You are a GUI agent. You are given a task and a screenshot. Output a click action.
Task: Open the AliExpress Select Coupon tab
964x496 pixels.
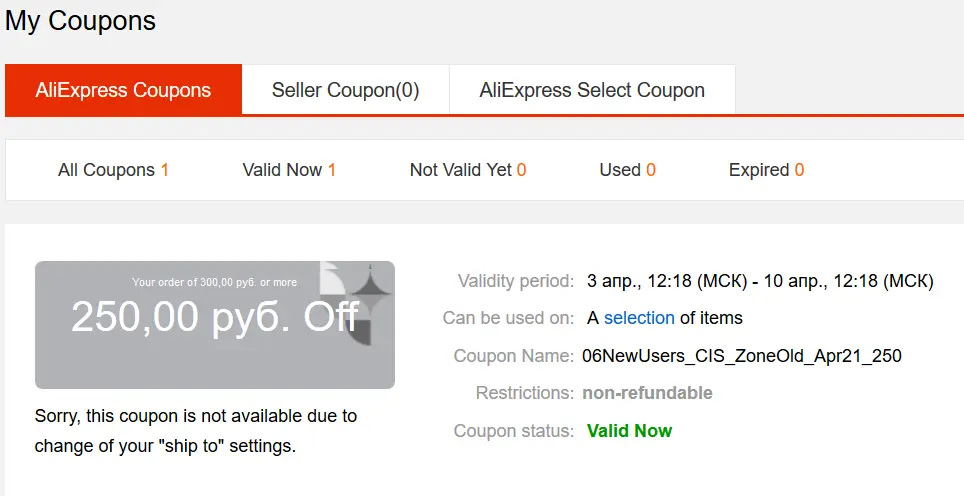tap(592, 90)
